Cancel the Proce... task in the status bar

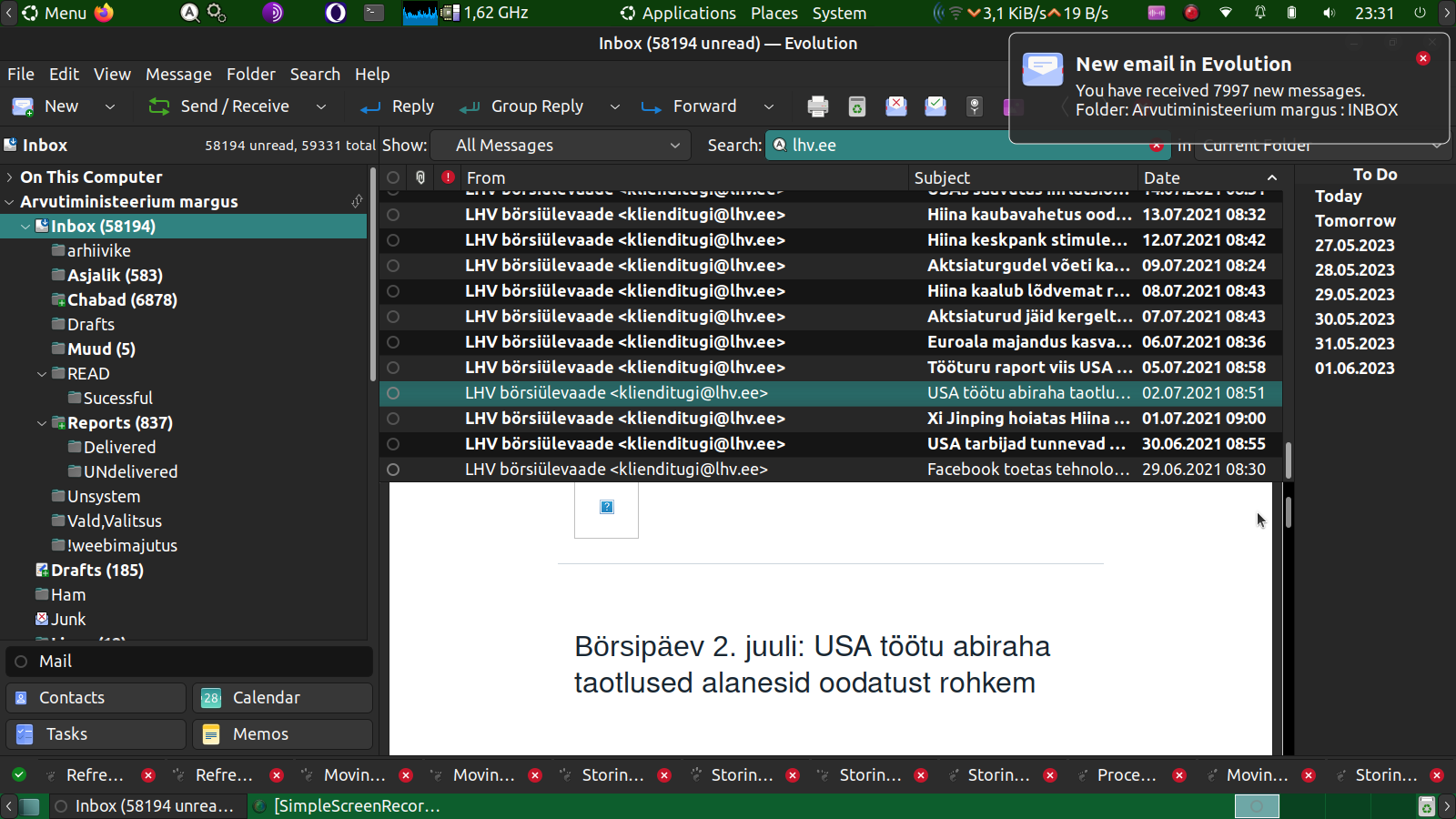[x=1179, y=775]
